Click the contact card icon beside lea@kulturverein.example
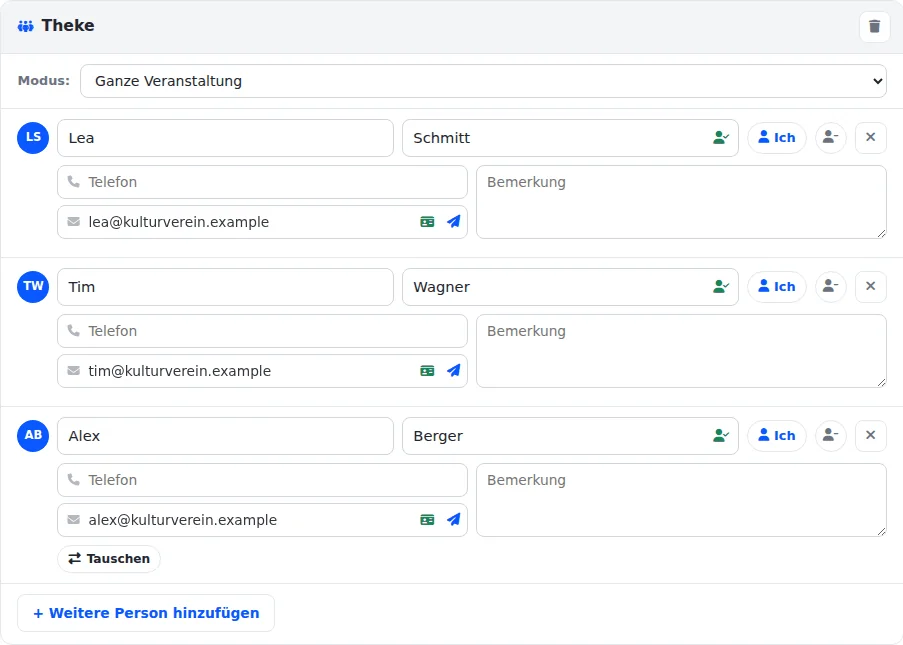The width and height of the screenshot is (903, 645). 427,222
